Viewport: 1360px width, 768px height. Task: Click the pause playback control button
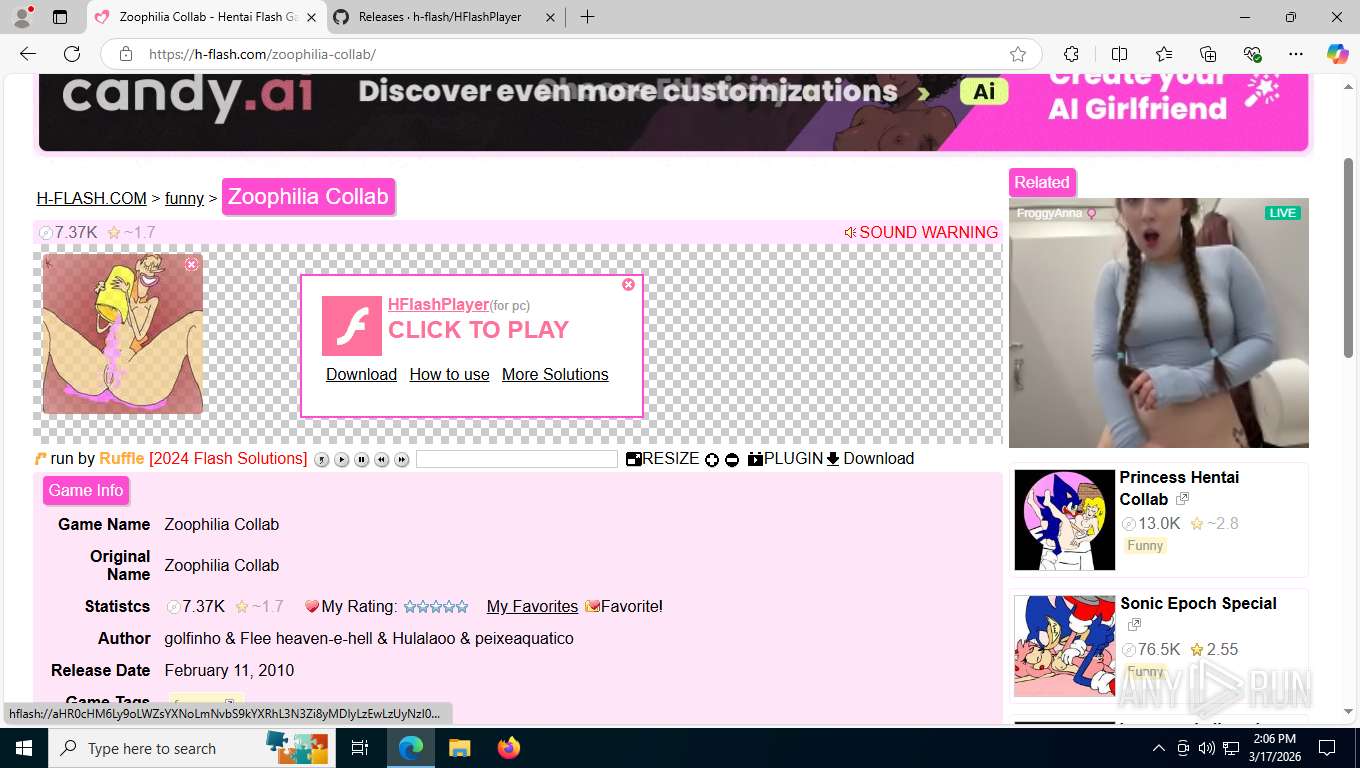[362, 460]
